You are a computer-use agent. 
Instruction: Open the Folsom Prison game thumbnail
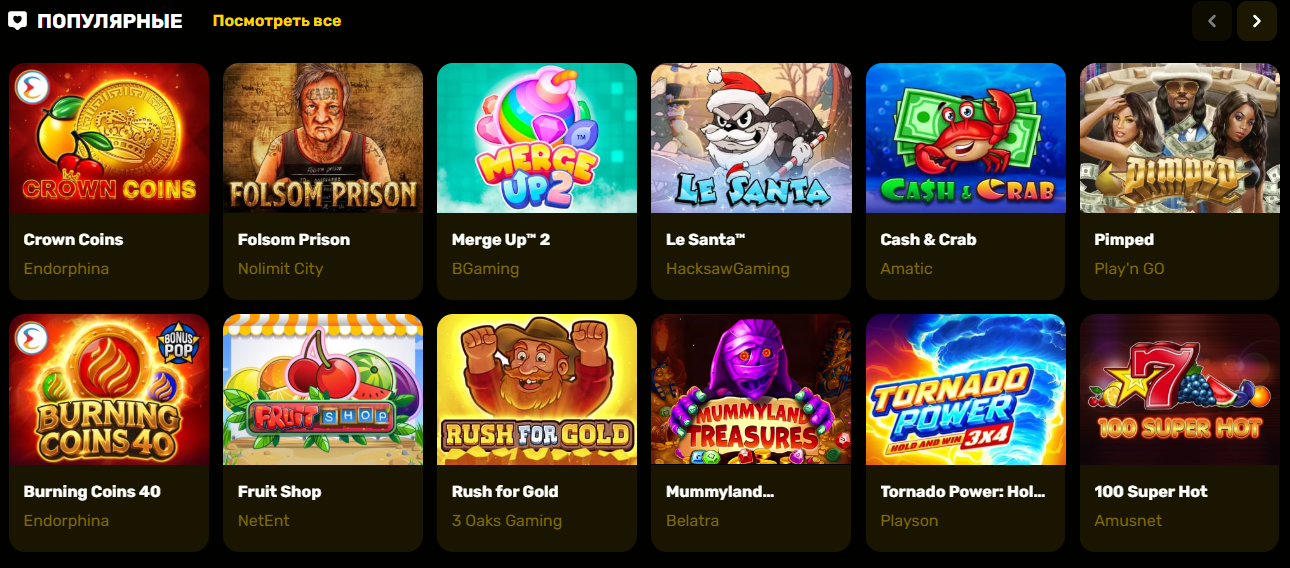323,138
